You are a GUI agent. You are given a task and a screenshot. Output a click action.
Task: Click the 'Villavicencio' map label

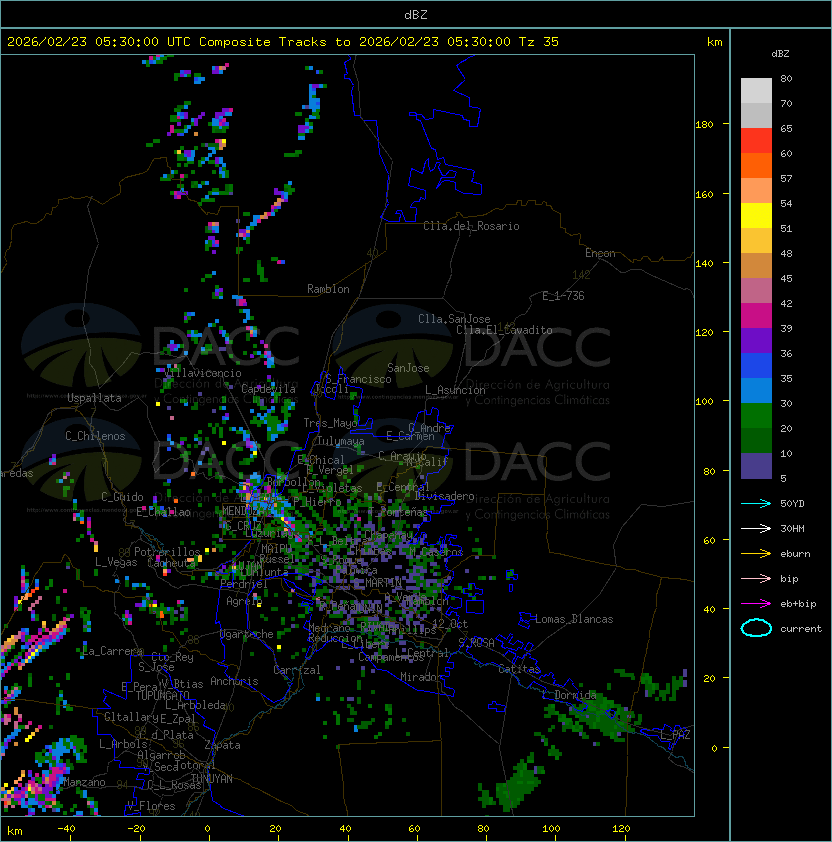(202, 373)
